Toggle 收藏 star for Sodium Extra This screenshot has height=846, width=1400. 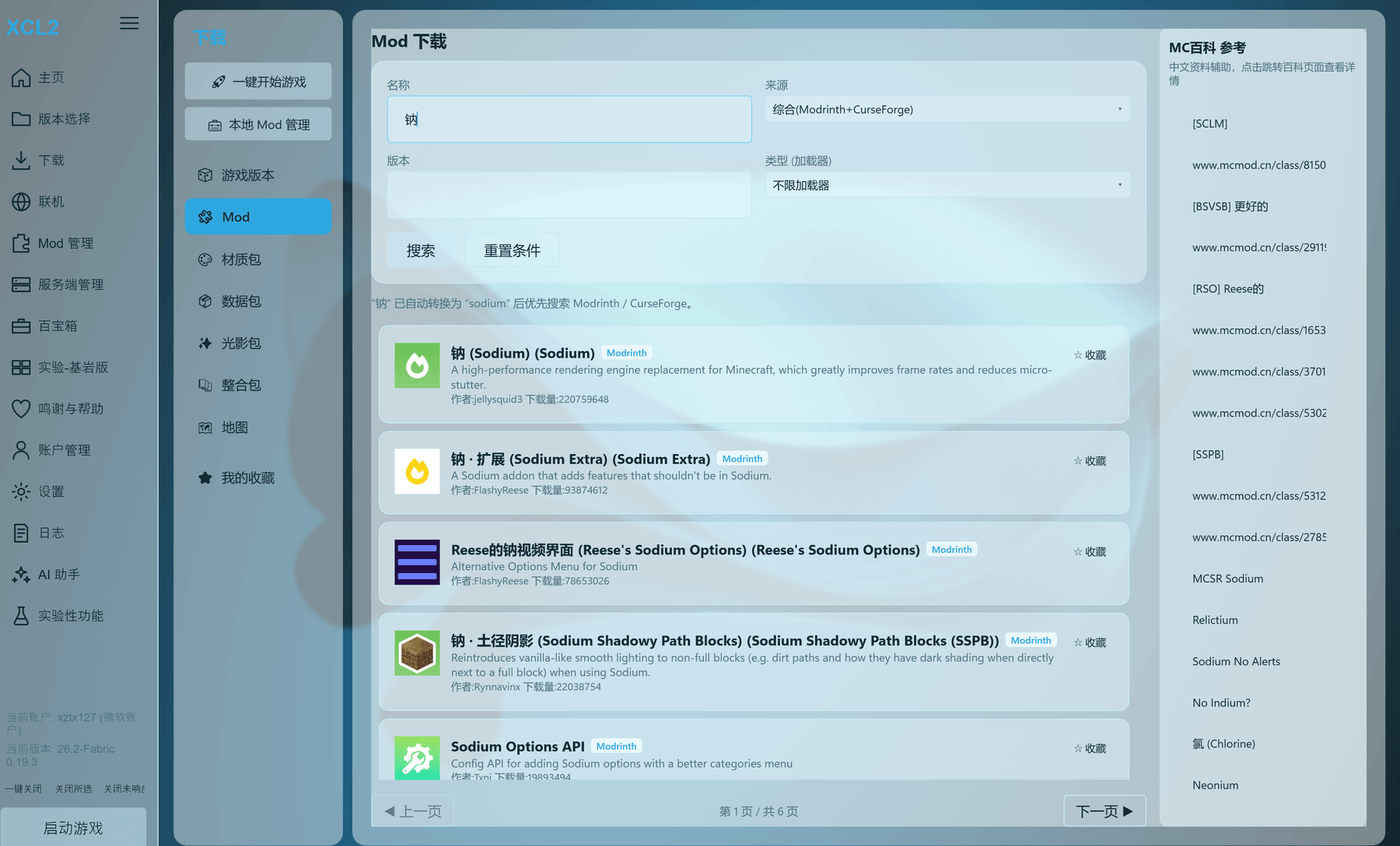[1090, 461]
